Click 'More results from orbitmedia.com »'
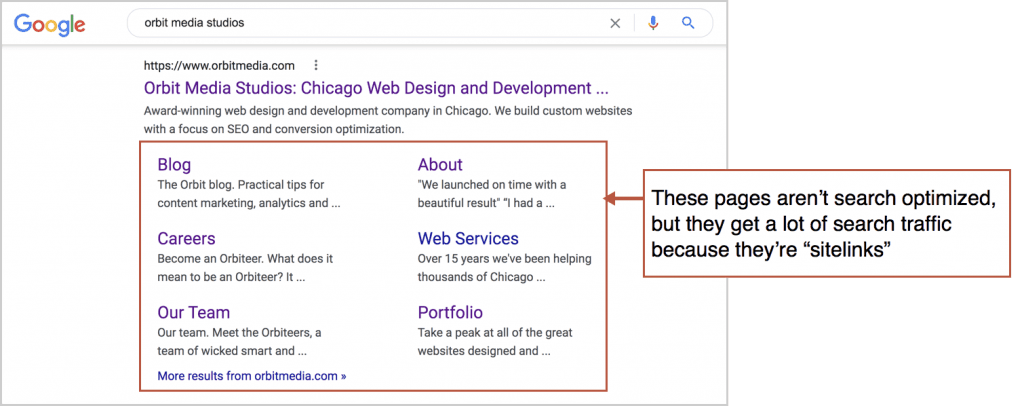The height and width of the screenshot is (406, 1024). (252, 376)
